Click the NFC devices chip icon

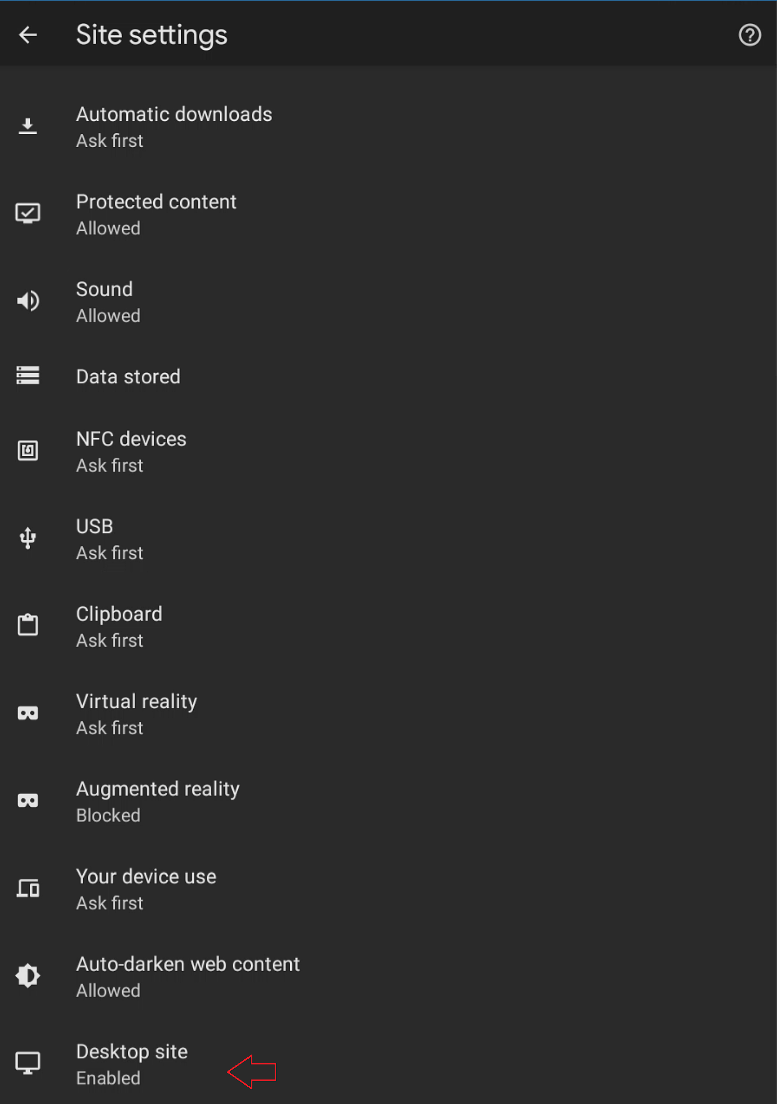click(x=28, y=451)
